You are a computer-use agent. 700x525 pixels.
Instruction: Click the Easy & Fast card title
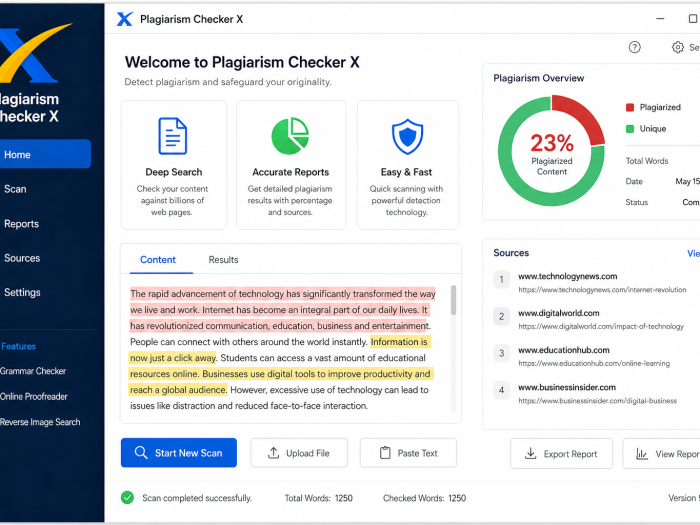[406, 172]
